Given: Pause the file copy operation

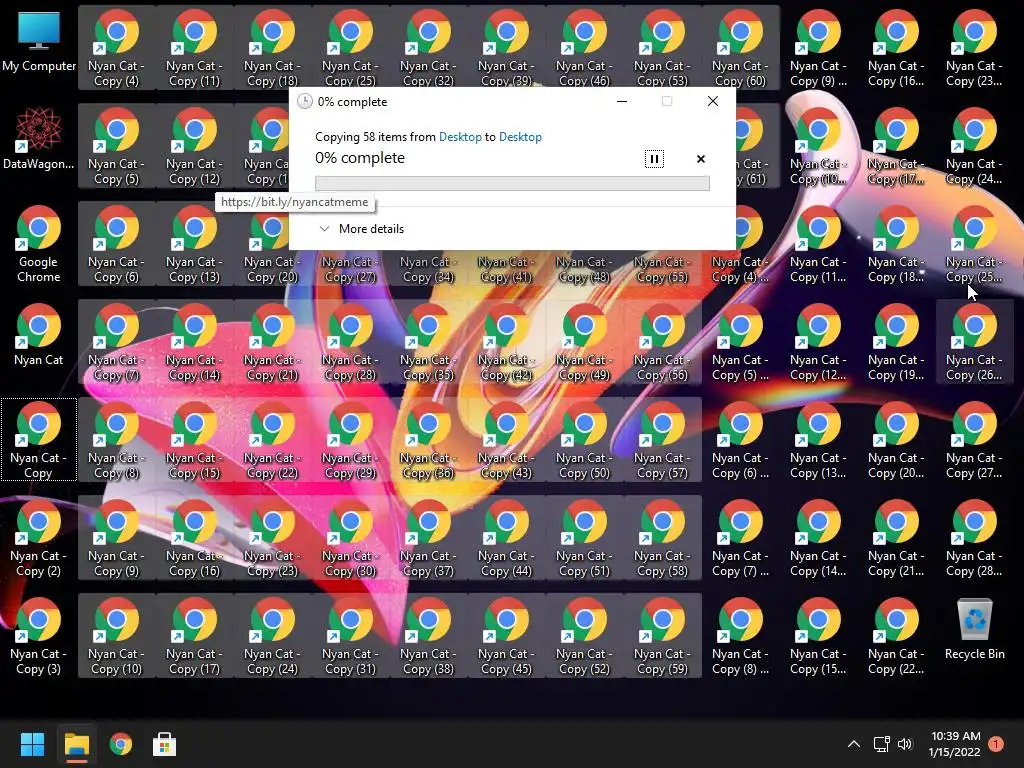Looking at the screenshot, I should (654, 159).
